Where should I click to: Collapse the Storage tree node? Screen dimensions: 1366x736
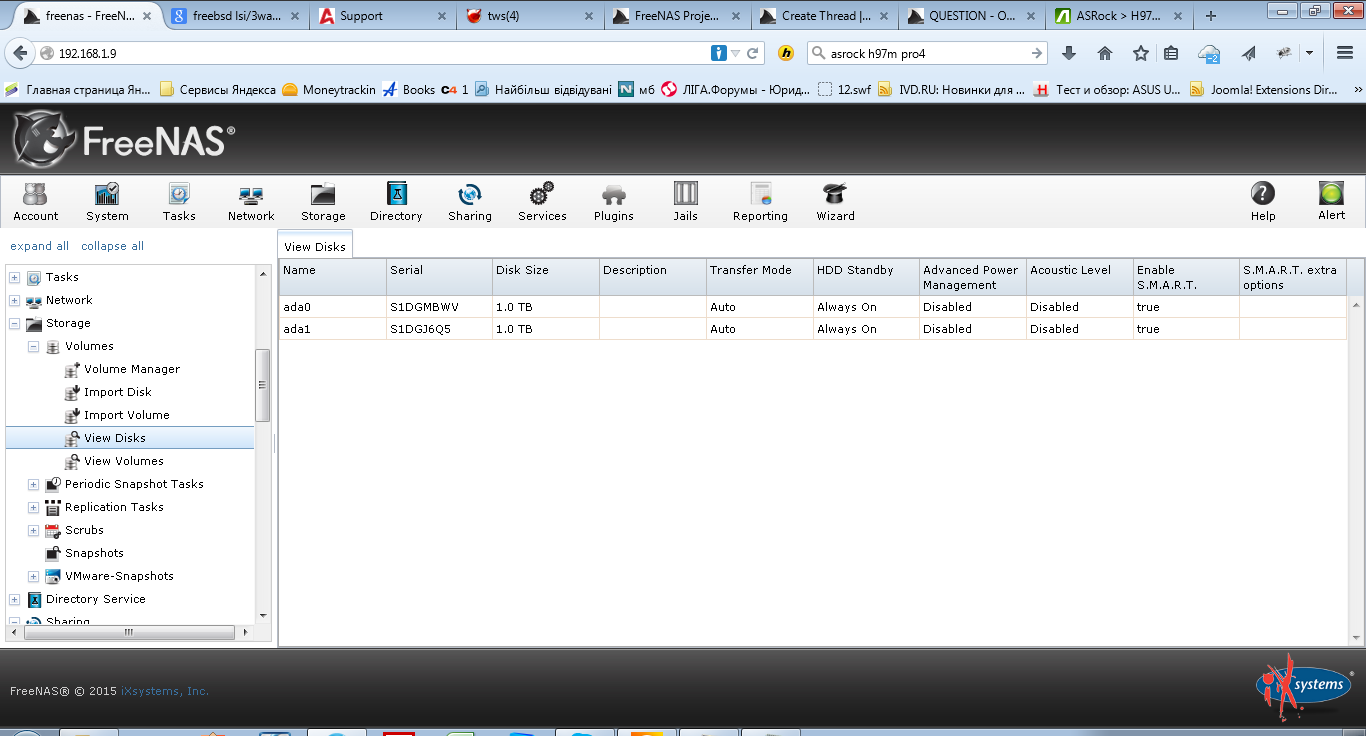(x=14, y=323)
